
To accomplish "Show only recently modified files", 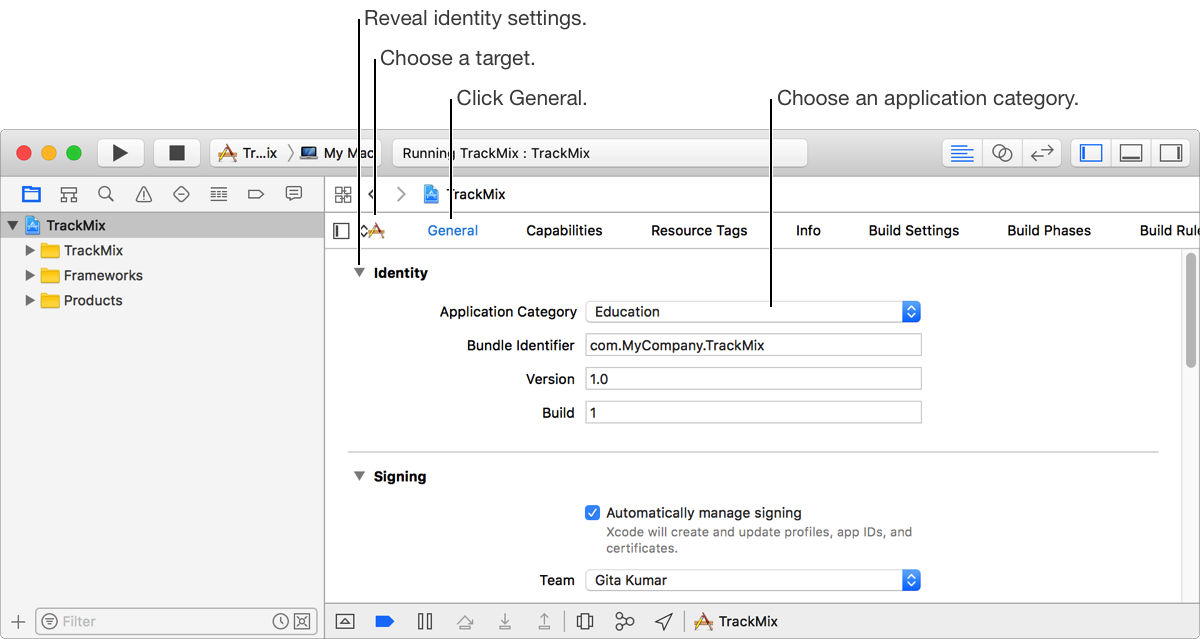I will click(x=281, y=622).
